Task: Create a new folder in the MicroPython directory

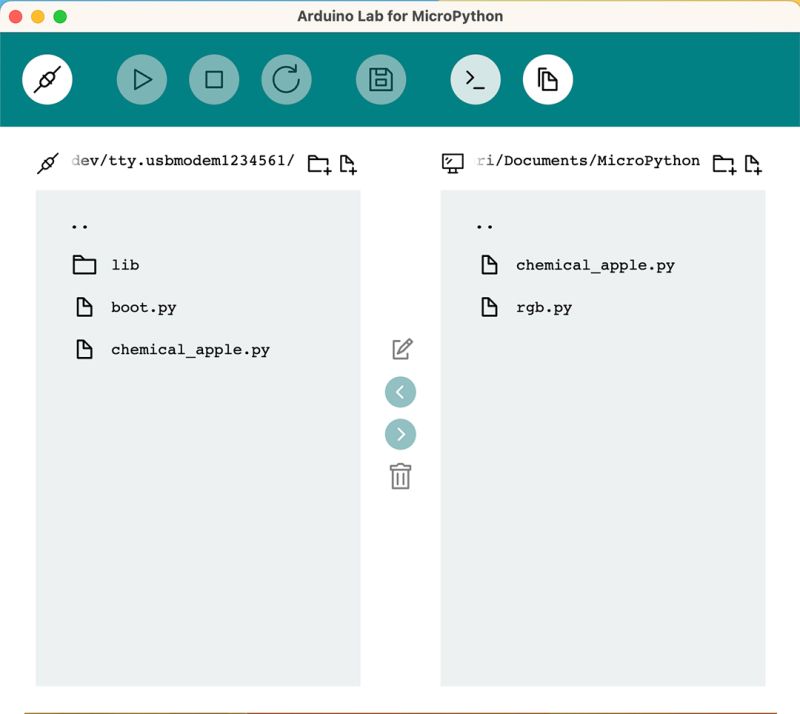Action: [x=724, y=164]
